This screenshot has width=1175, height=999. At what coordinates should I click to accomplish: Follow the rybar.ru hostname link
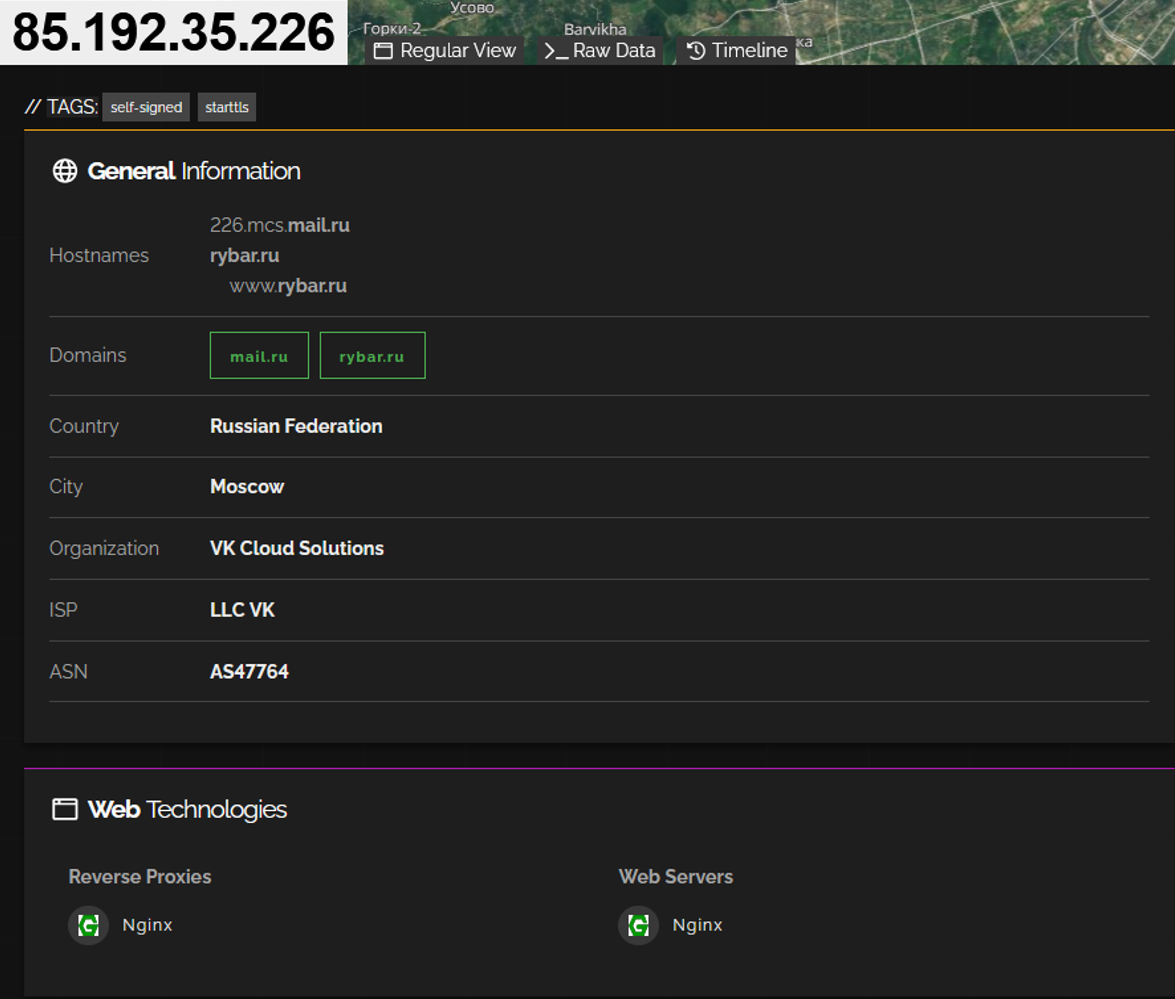click(x=244, y=256)
